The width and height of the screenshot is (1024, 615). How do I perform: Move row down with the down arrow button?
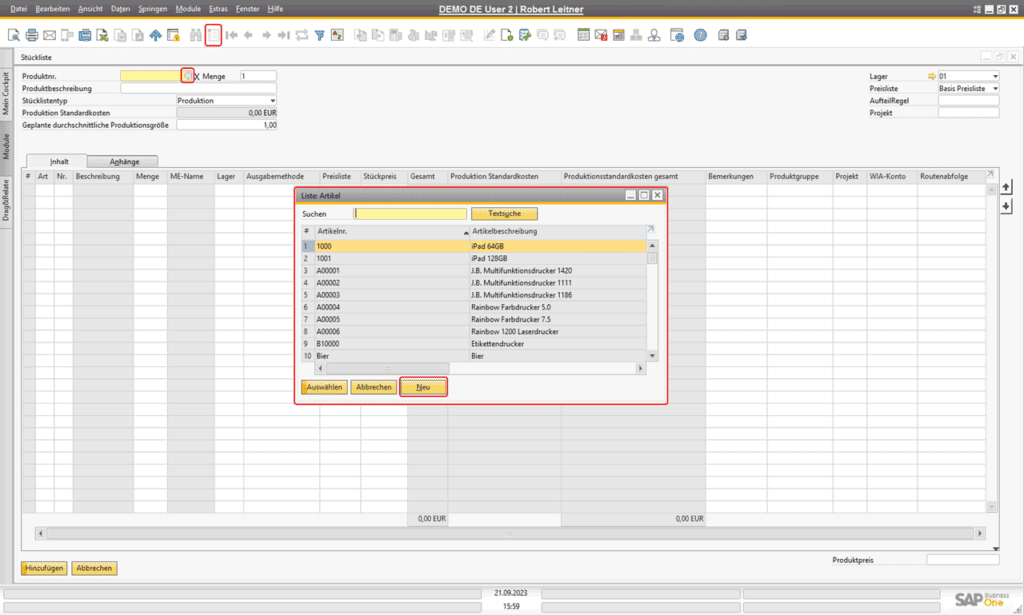click(1006, 206)
